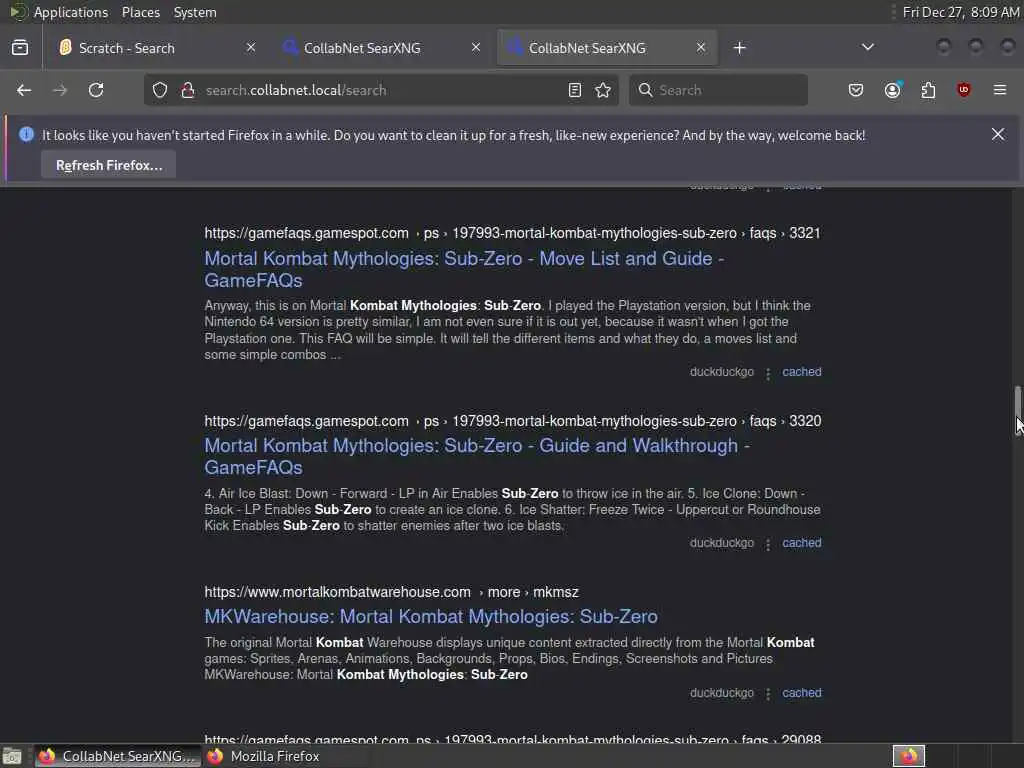Open Firefox View button
The width and height of the screenshot is (1024, 768).
[20, 48]
